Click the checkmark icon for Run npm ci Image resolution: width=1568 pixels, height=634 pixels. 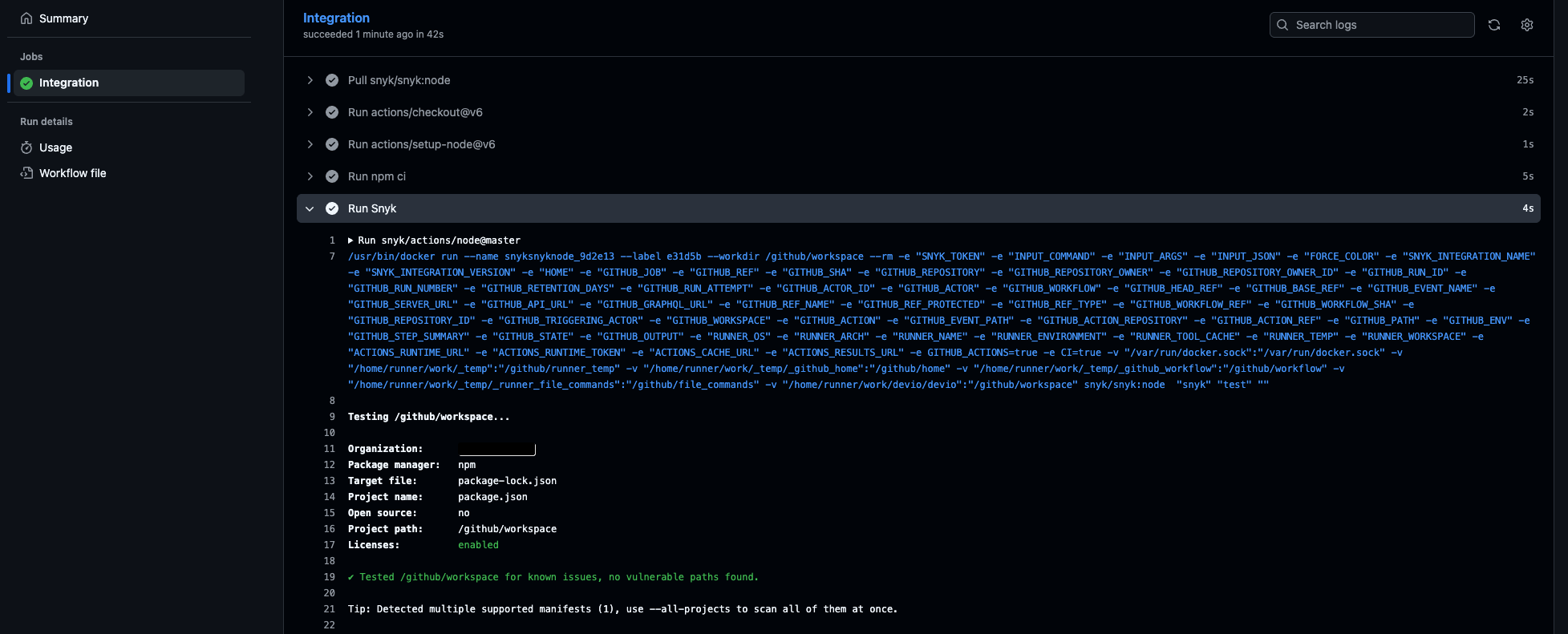(332, 176)
